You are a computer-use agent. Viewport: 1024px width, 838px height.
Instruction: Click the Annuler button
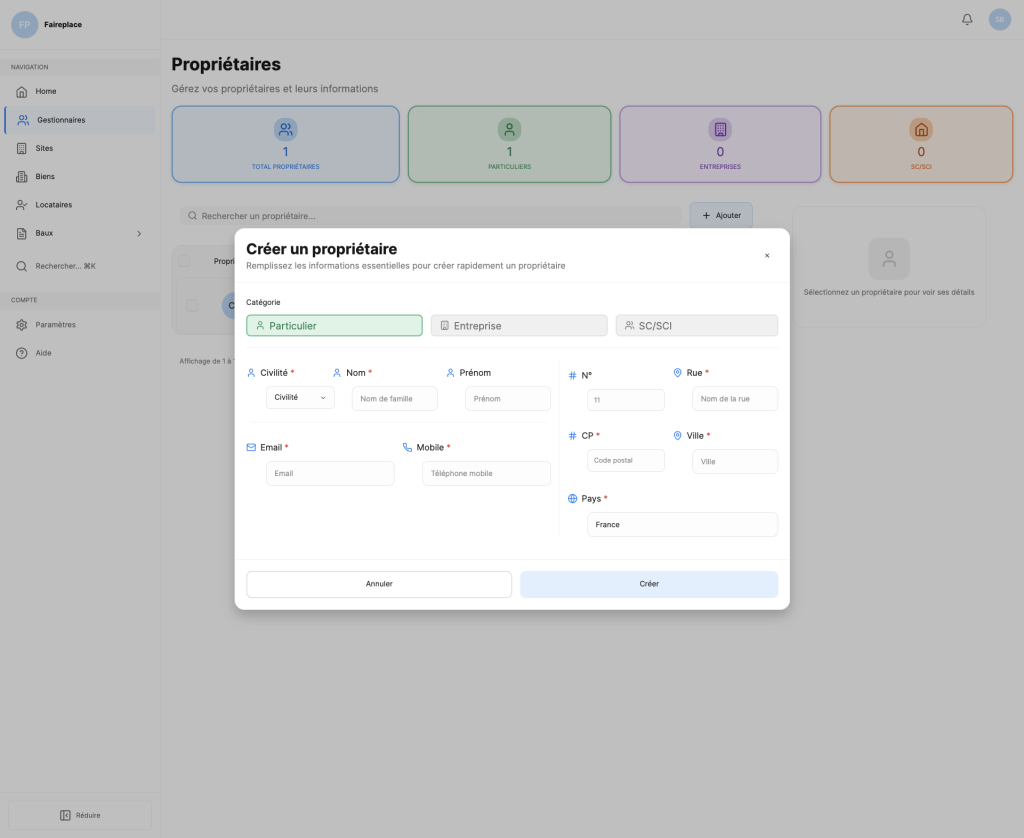click(379, 584)
